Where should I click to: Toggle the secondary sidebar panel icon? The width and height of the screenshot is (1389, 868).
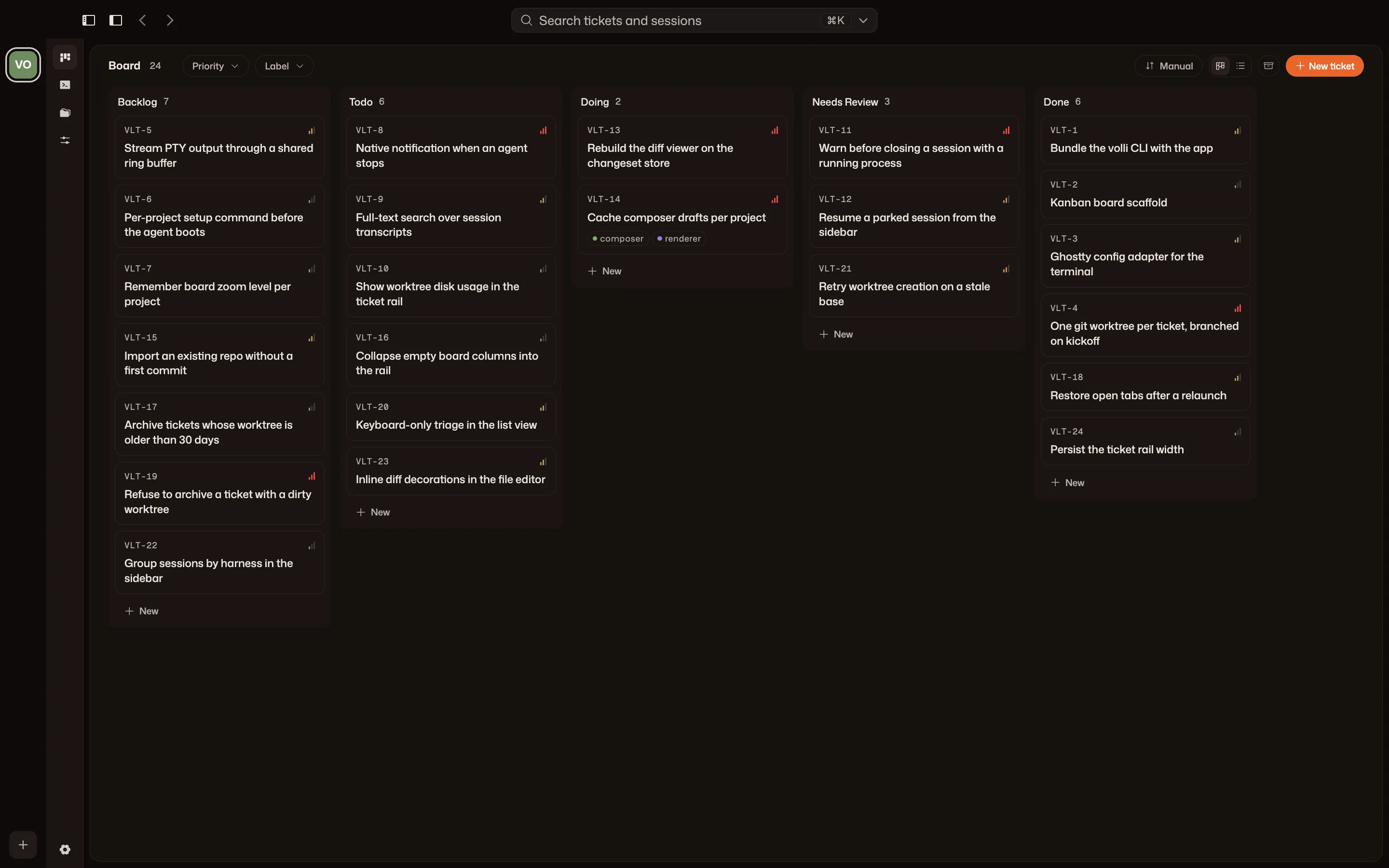tap(116, 20)
